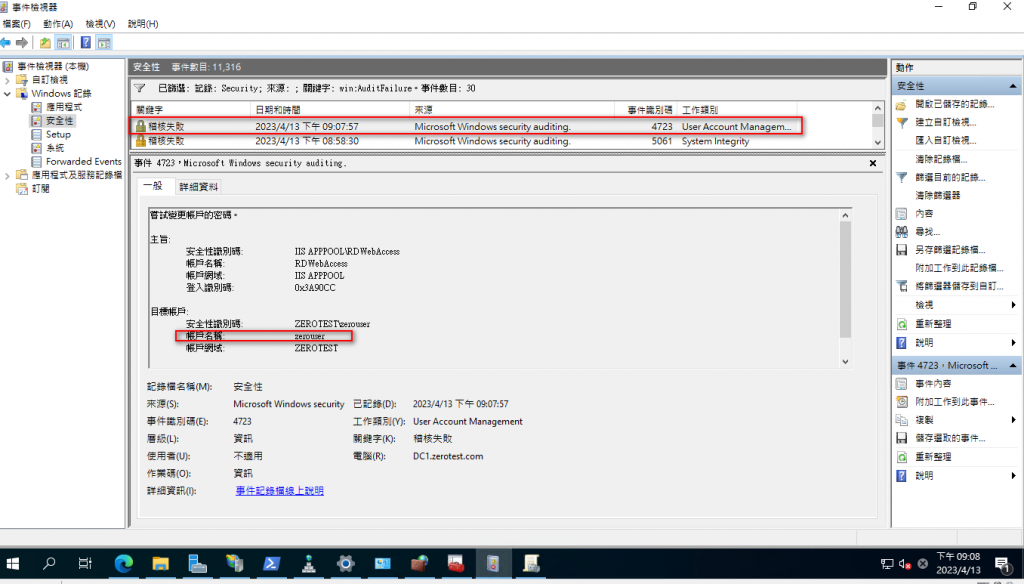Image resolution: width=1024 pixels, height=584 pixels.
Task: Sort by 日期和時間 column header
Action: pos(330,110)
